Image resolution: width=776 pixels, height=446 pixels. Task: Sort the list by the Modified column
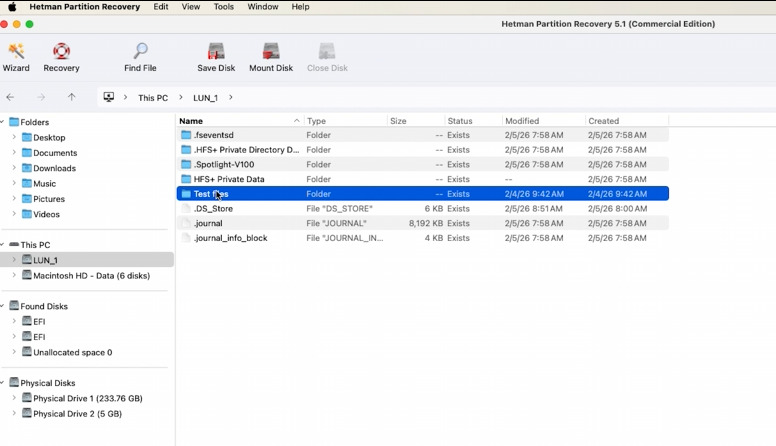click(543, 121)
